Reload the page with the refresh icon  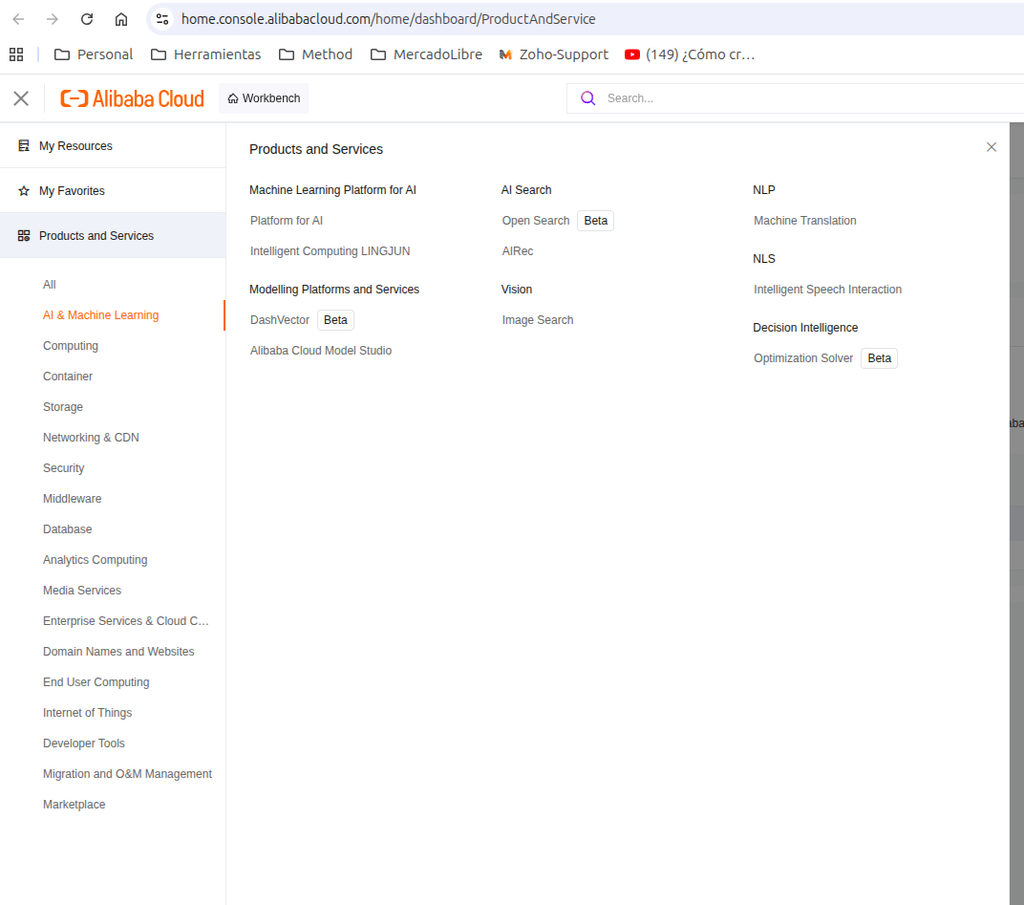[x=87, y=19]
